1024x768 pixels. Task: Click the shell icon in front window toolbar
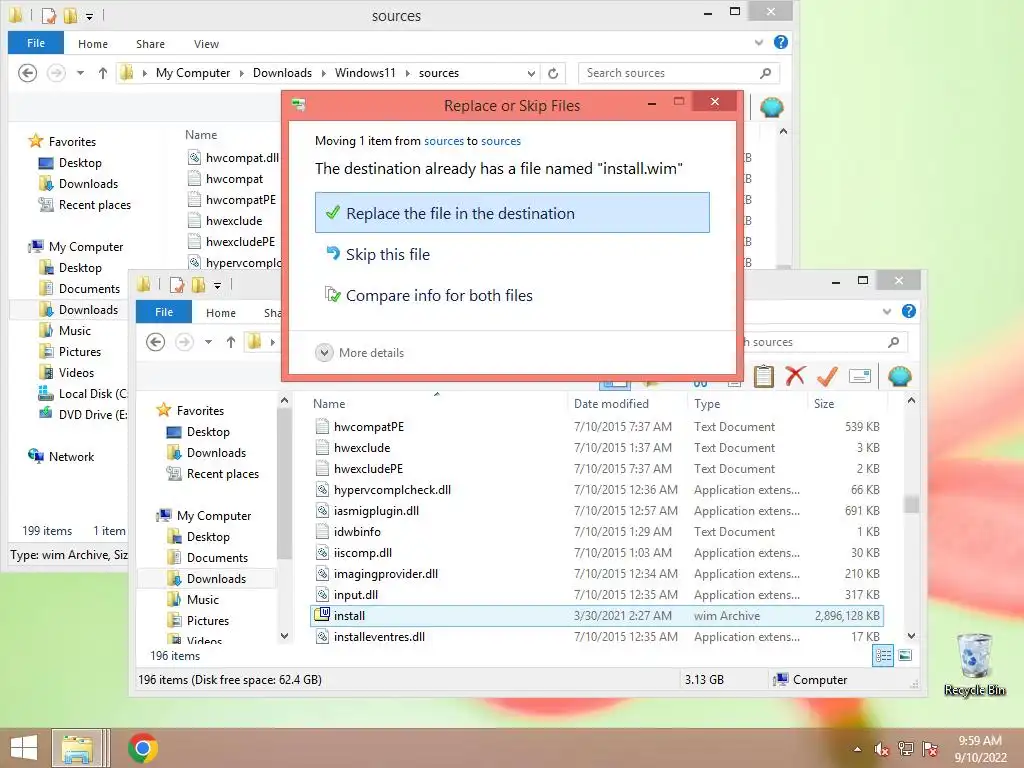coord(900,376)
